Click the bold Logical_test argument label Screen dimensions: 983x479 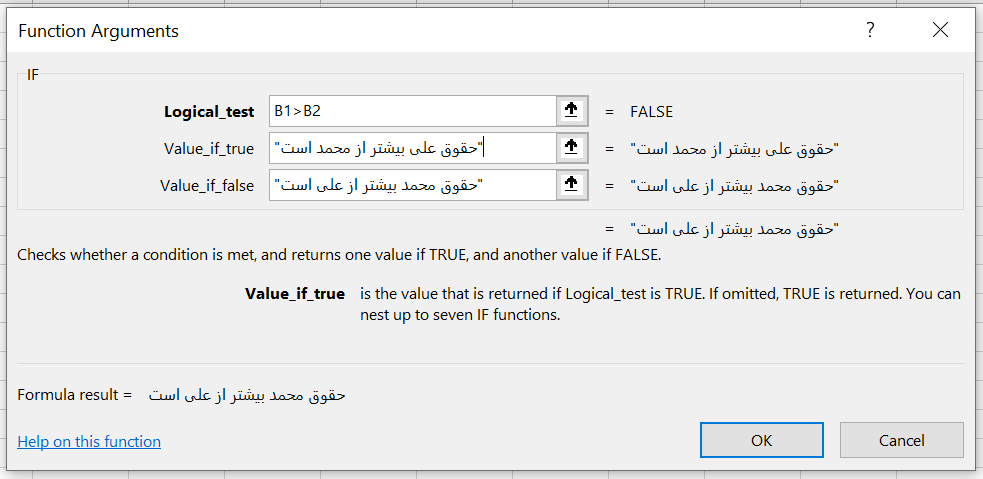pos(209,112)
